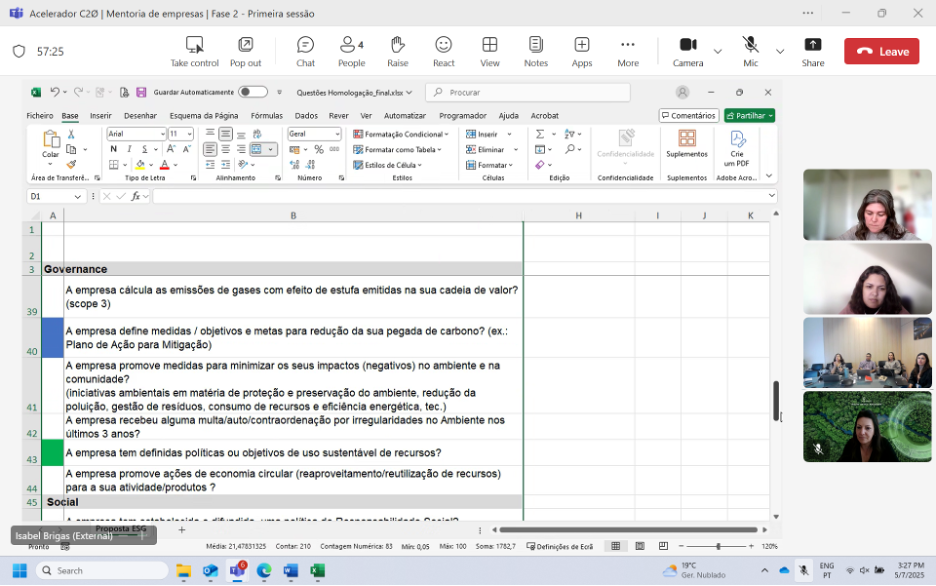Screen dimensions: 936x586
Task: Toggle Guardar Automaticamente switch in Excel
Action: (x=252, y=92)
